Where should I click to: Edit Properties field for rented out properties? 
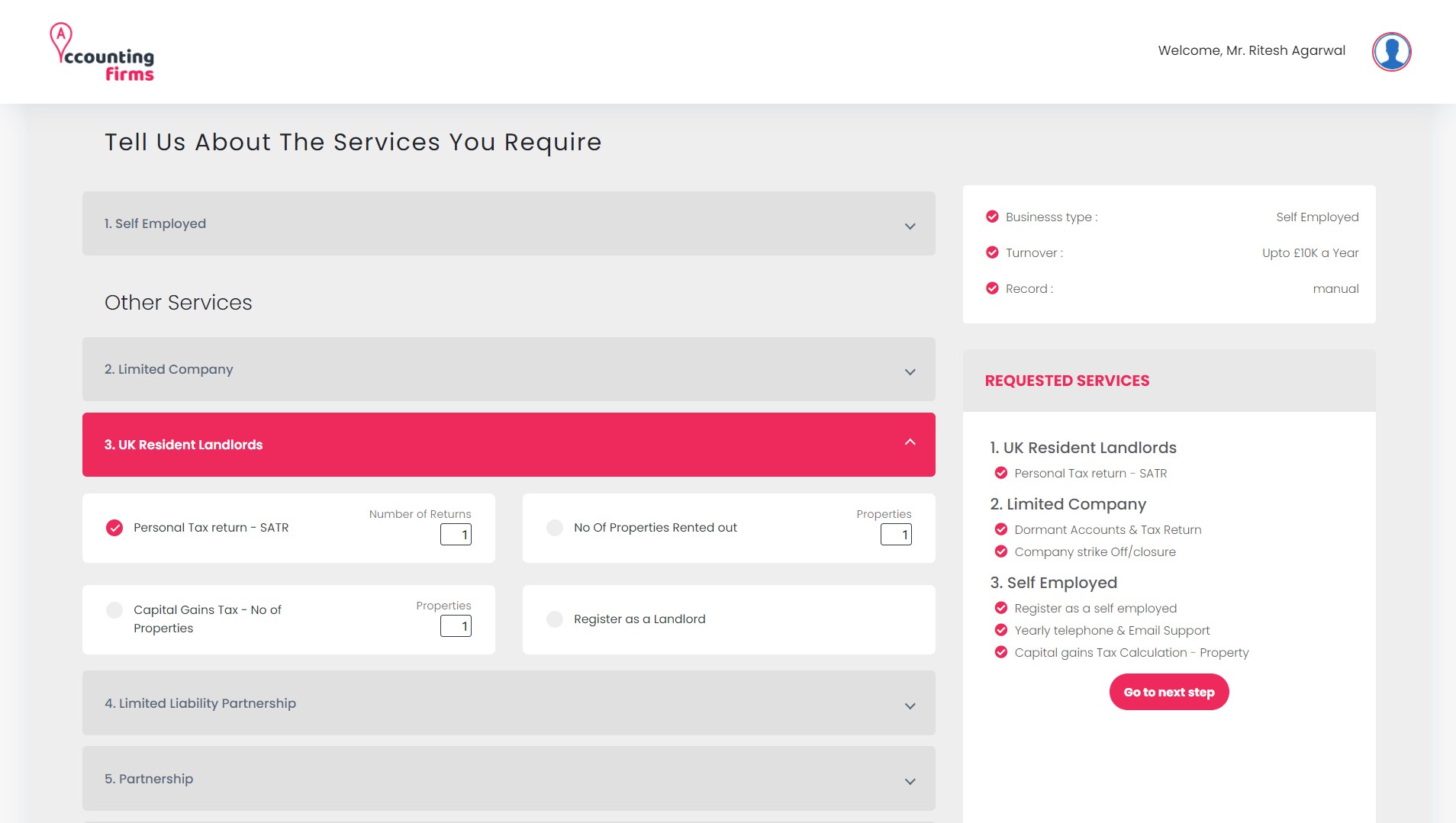point(896,535)
